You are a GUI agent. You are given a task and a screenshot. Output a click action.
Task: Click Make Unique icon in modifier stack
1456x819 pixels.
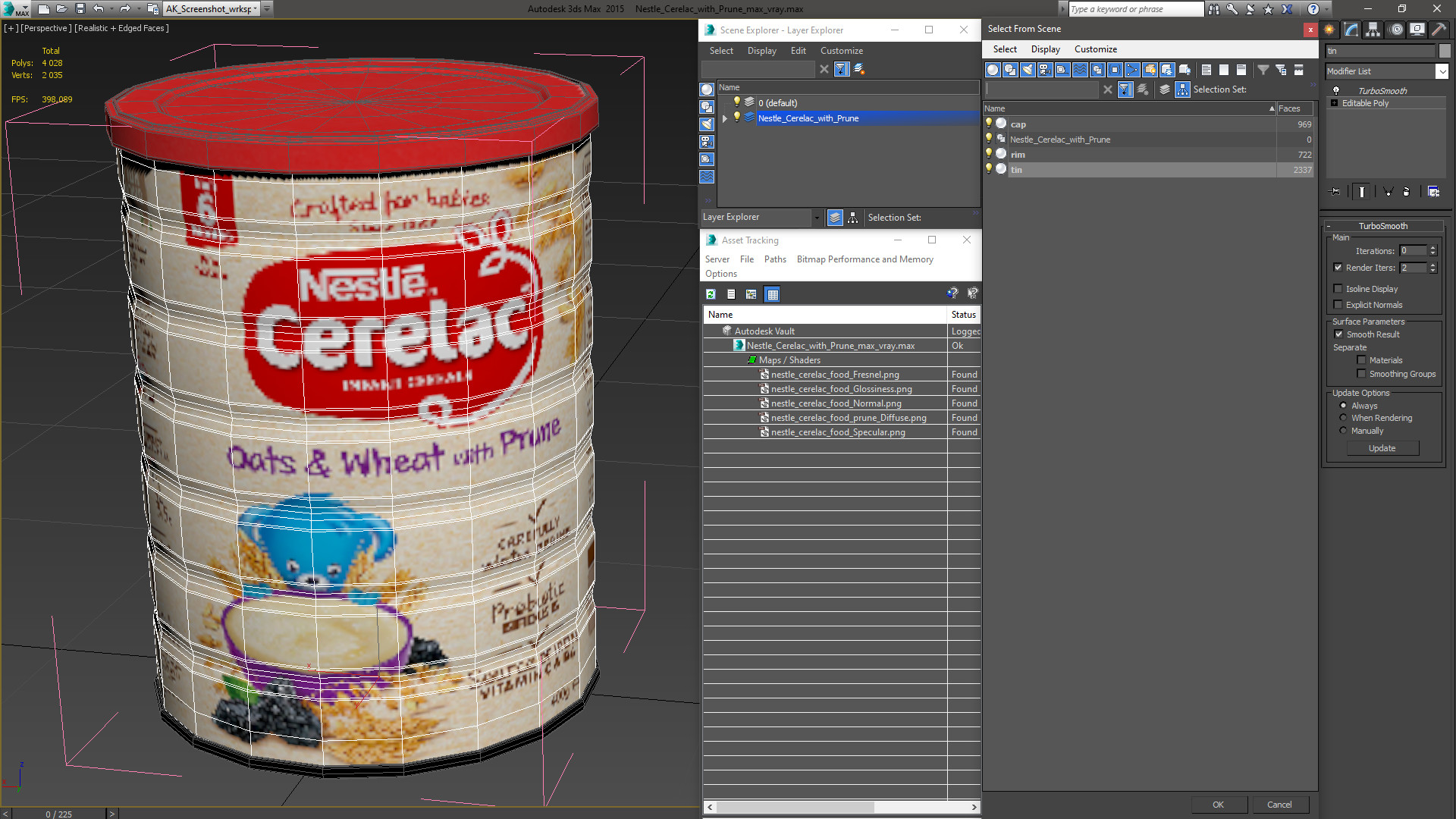coord(1388,192)
